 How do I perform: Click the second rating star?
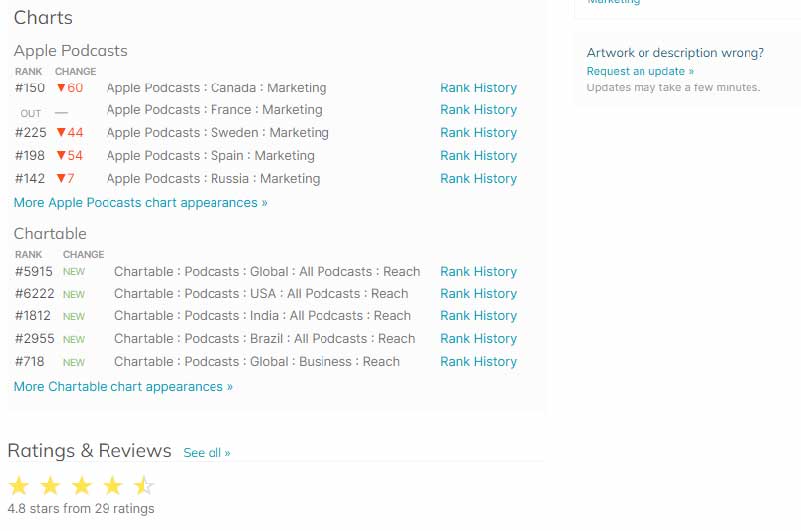[50, 486]
